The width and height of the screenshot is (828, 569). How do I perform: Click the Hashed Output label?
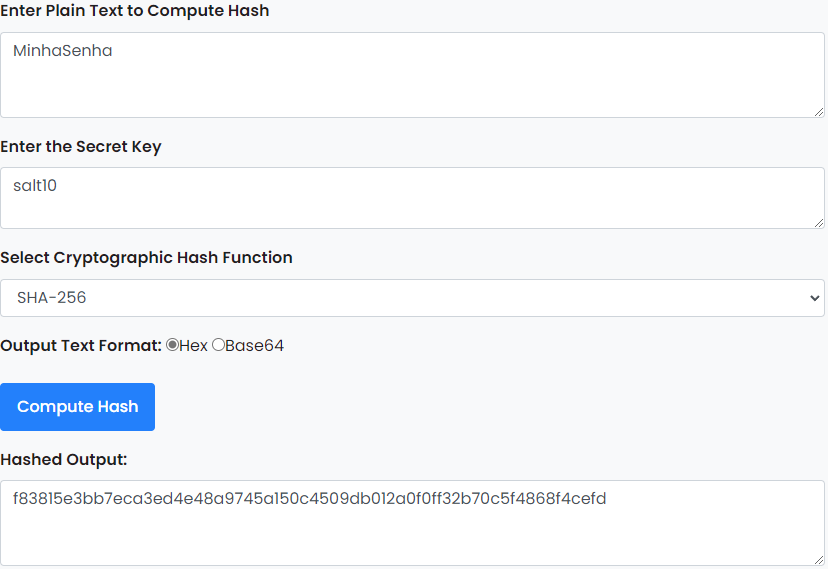[64, 460]
